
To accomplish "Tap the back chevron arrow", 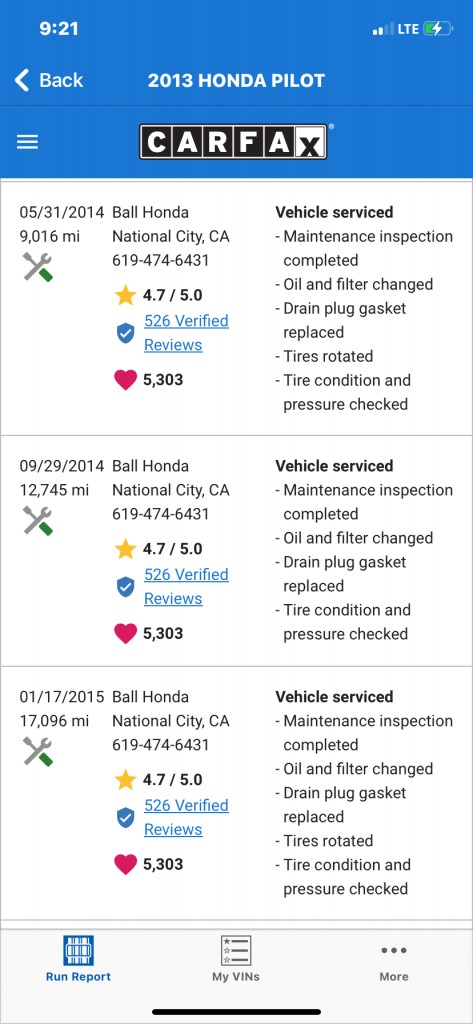I will pyautogui.click(x=22, y=80).
